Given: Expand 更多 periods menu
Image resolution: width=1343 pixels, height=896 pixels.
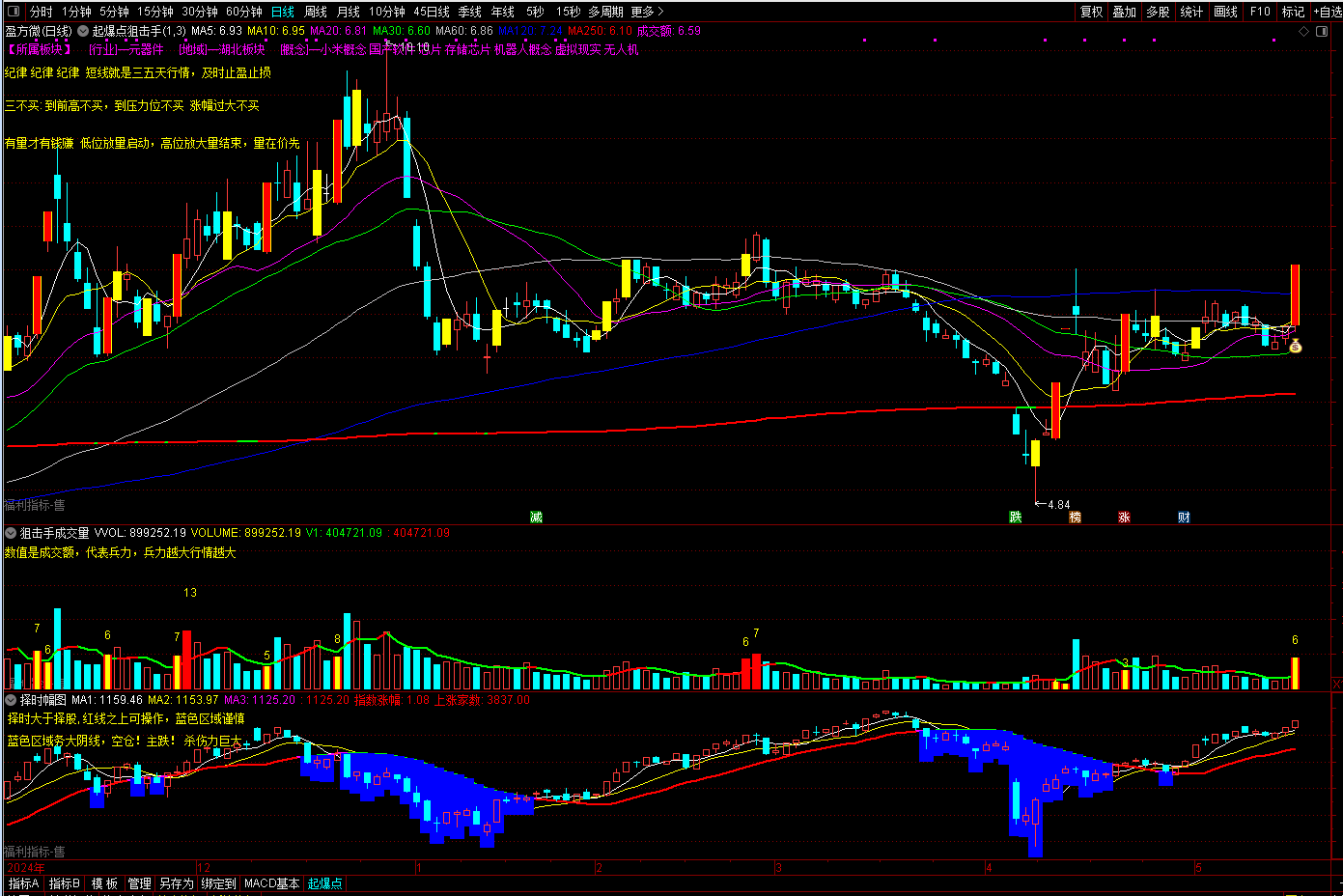Looking at the screenshot, I should [x=647, y=12].
